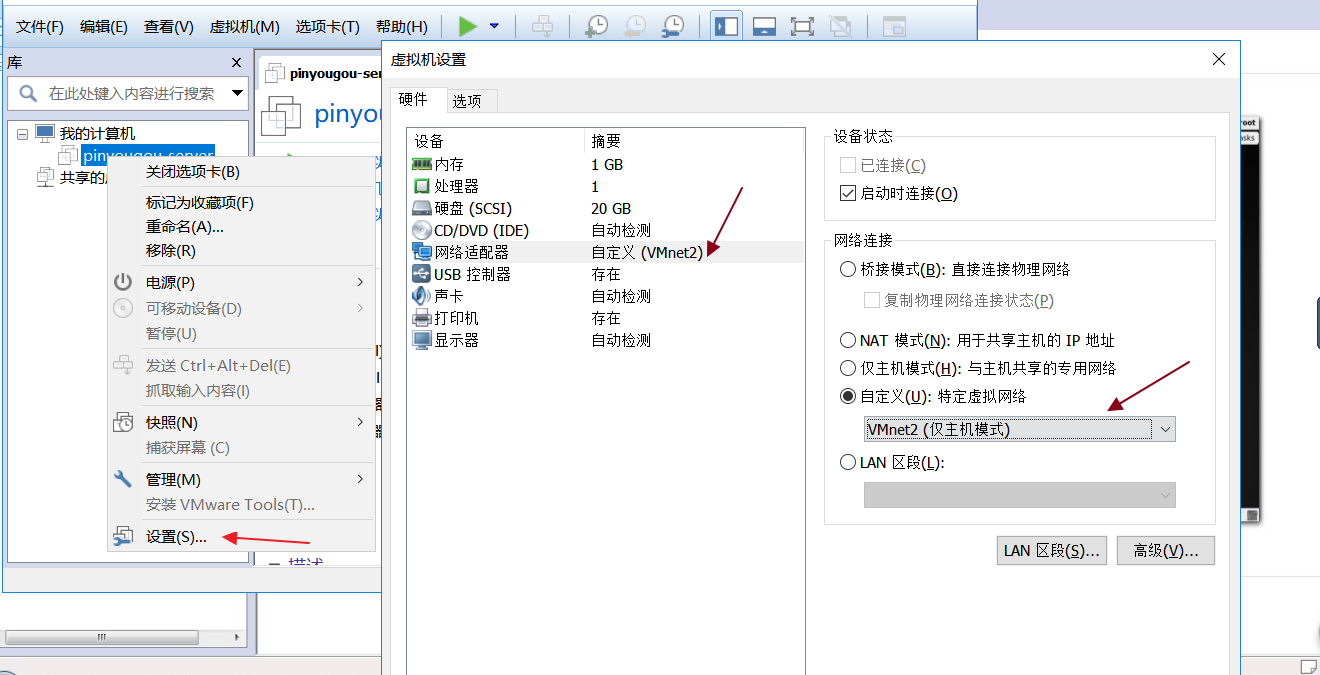Select the NAT 模式(N) radio button
This screenshot has height=675, width=1320.
pyautogui.click(x=848, y=340)
